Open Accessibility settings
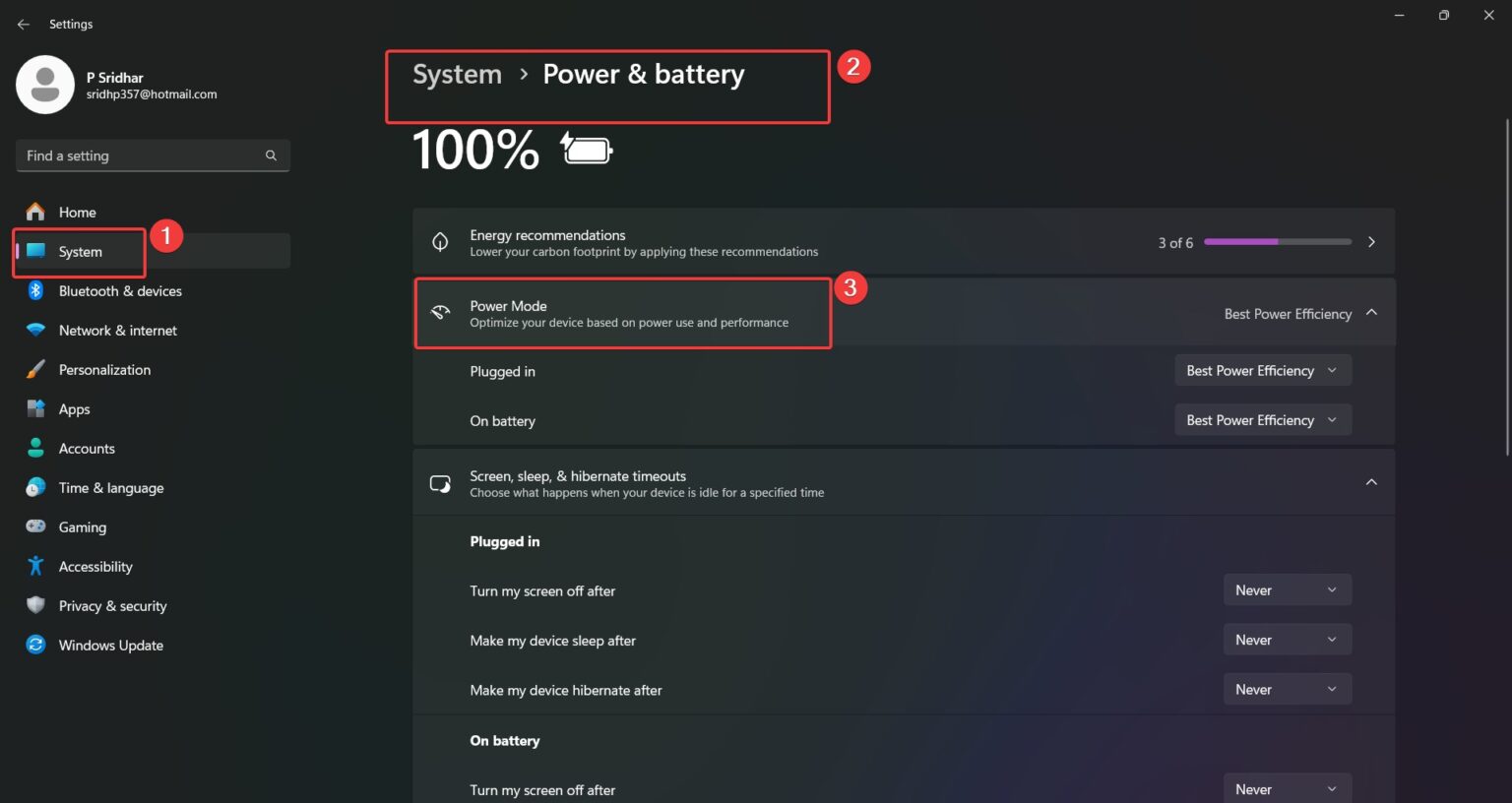The image size is (1512, 803). (95, 566)
